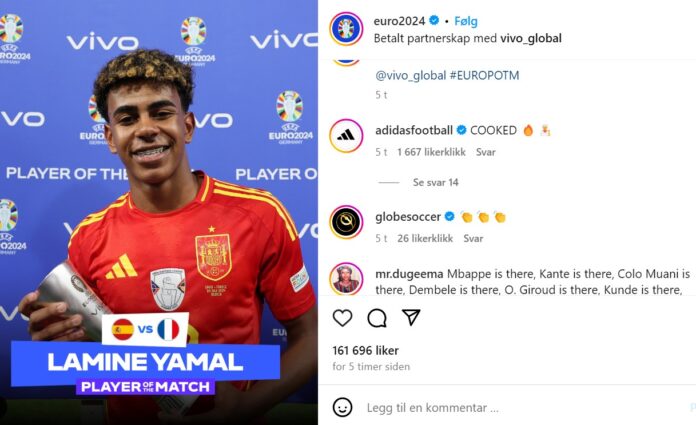The width and height of the screenshot is (696, 425).
Task: View 26 likerklikk on globesoccer comment
Action: click(x=425, y=238)
